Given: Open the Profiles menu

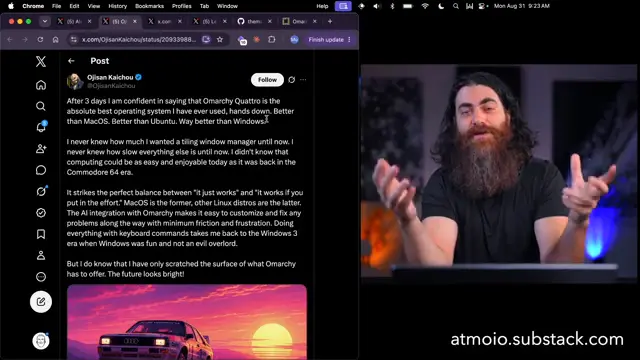Looking at the screenshot, I should coord(182,6).
